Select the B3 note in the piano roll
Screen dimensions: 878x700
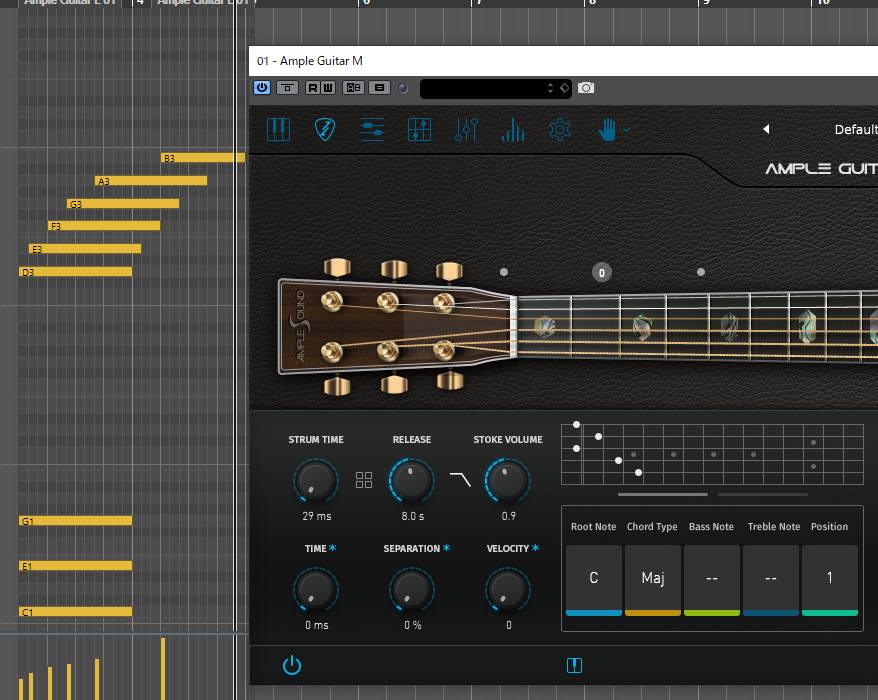pos(200,158)
